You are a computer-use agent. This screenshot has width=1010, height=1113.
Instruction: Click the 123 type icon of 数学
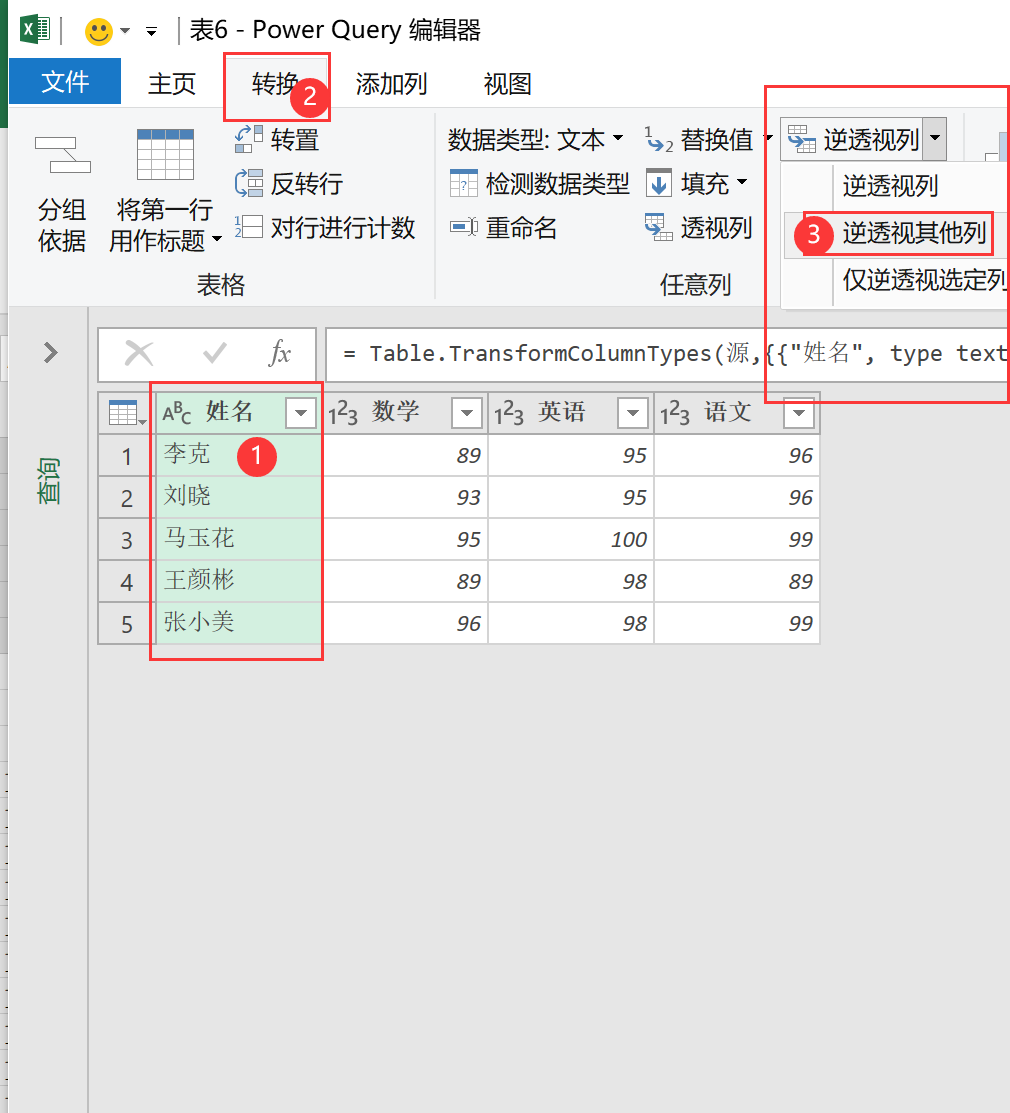click(x=343, y=412)
